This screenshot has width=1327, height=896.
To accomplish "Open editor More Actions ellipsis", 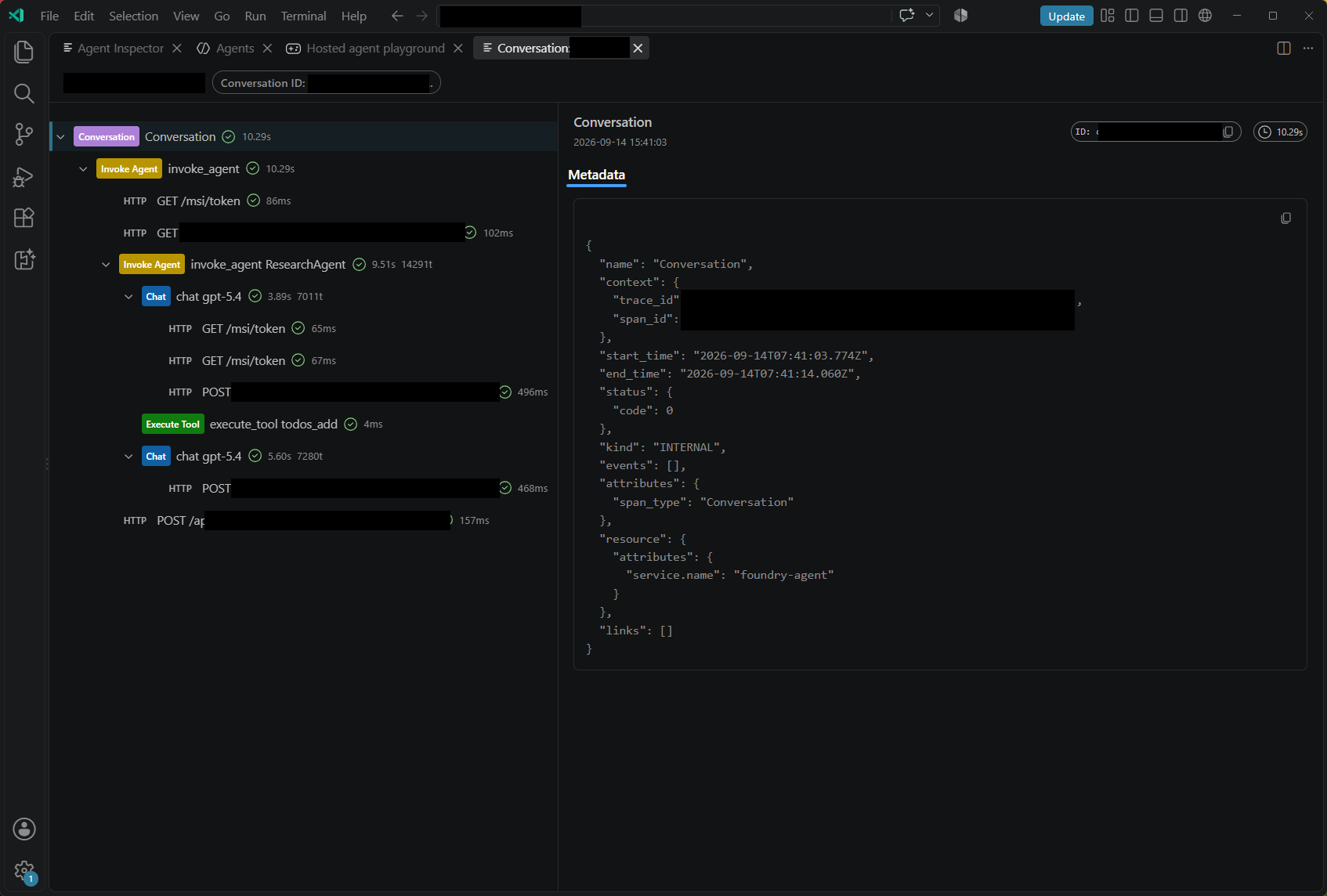I will 1308,49.
